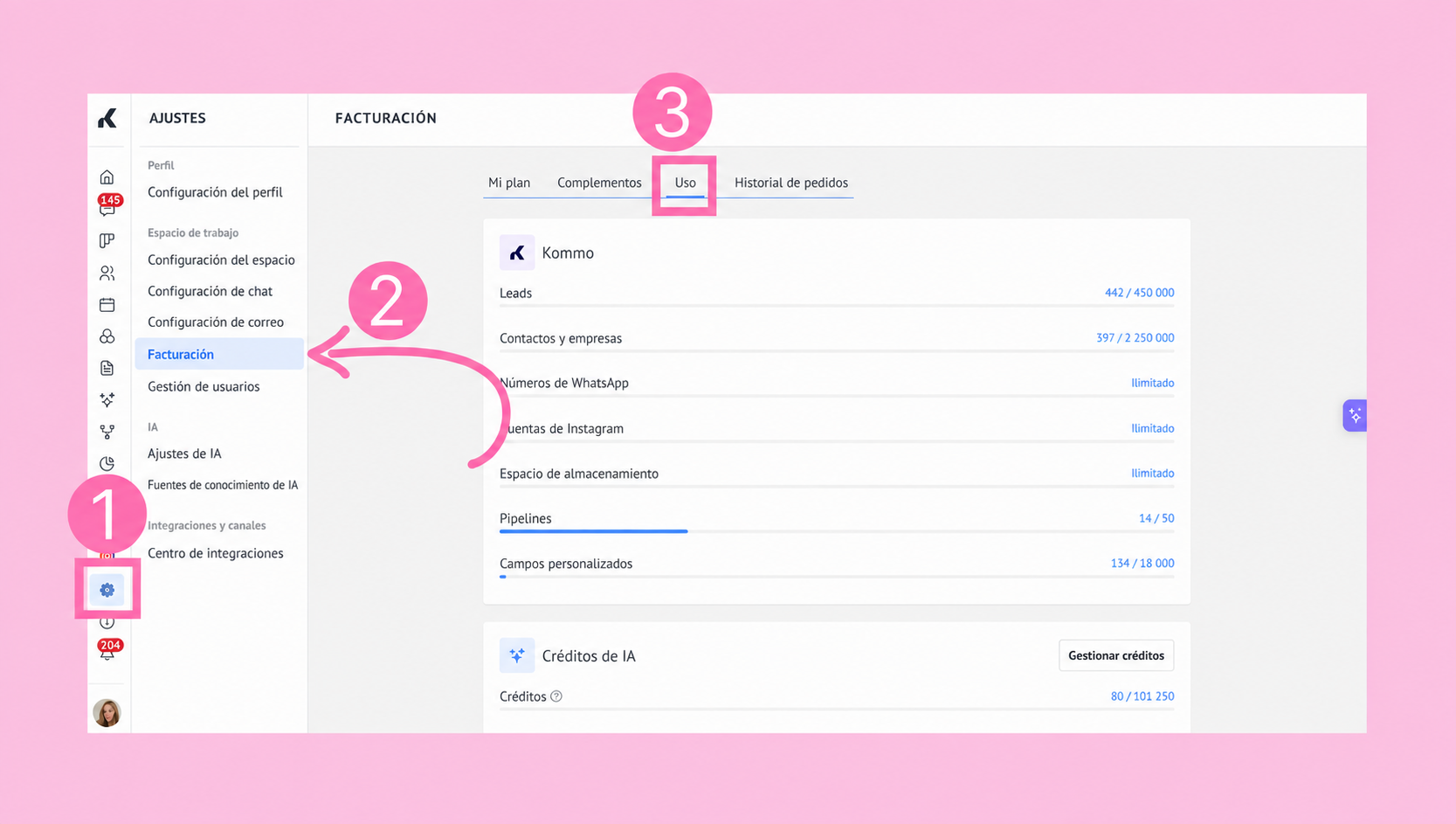The width and height of the screenshot is (1456, 824).
Task: Open the Contacts people icon
Action: pos(107,274)
